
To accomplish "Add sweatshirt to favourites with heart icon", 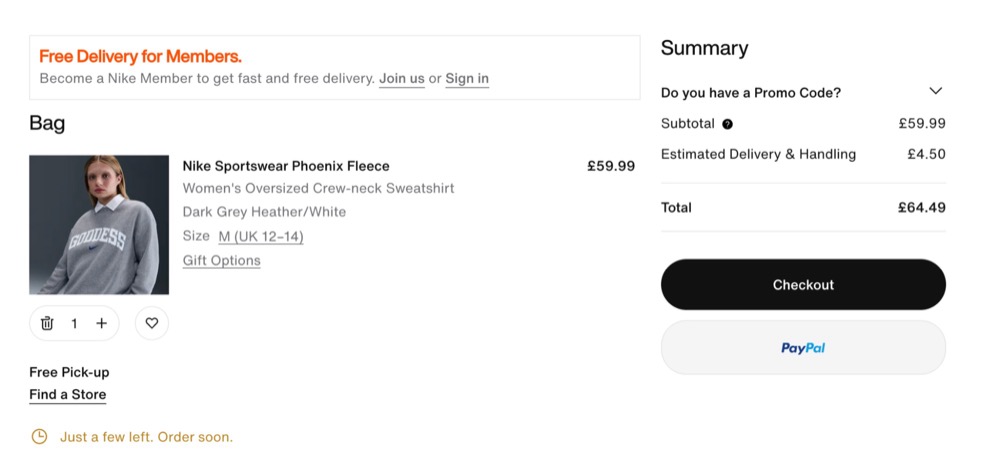I will click(x=152, y=323).
